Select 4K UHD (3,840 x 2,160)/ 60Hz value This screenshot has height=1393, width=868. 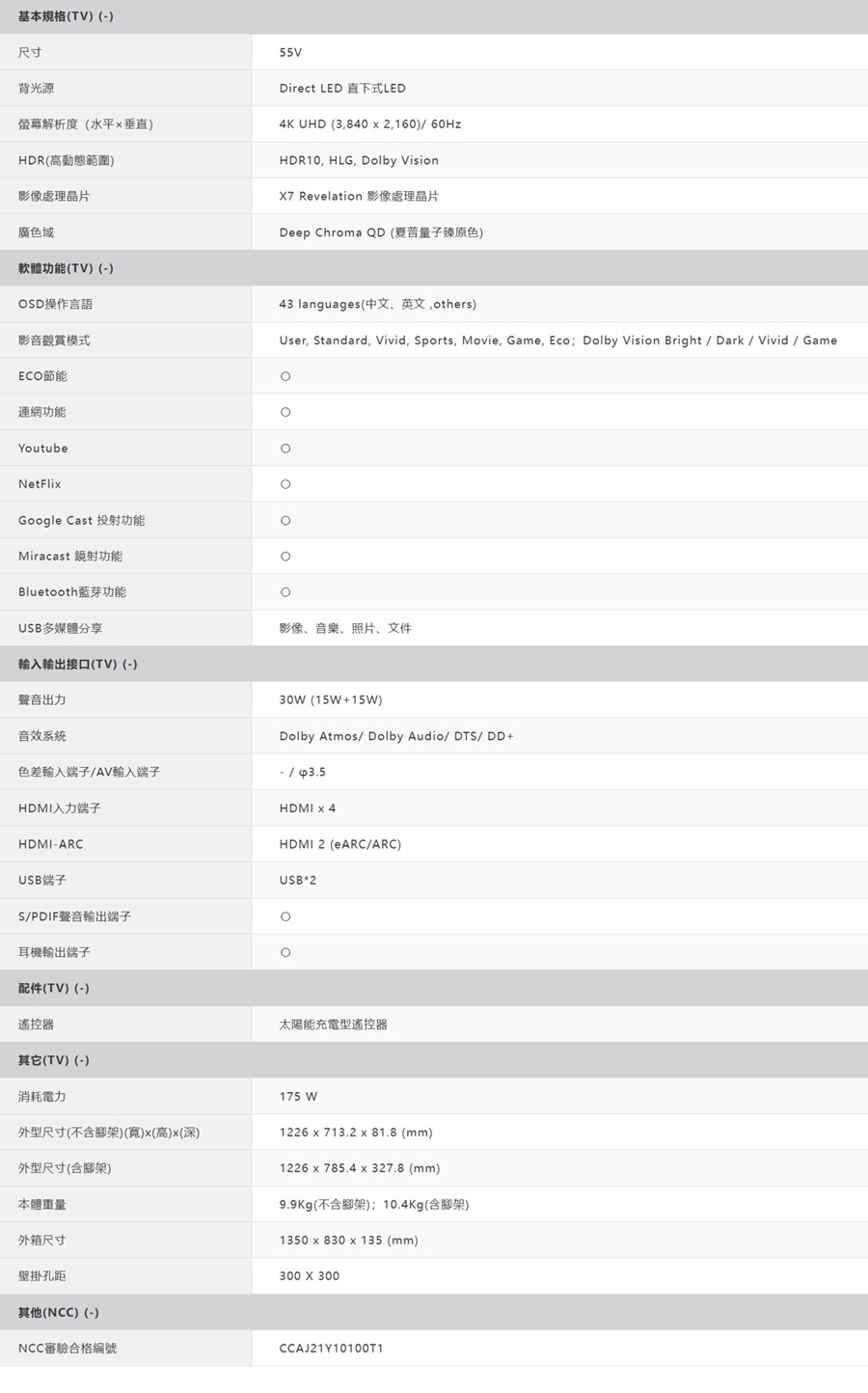[x=370, y=124]
